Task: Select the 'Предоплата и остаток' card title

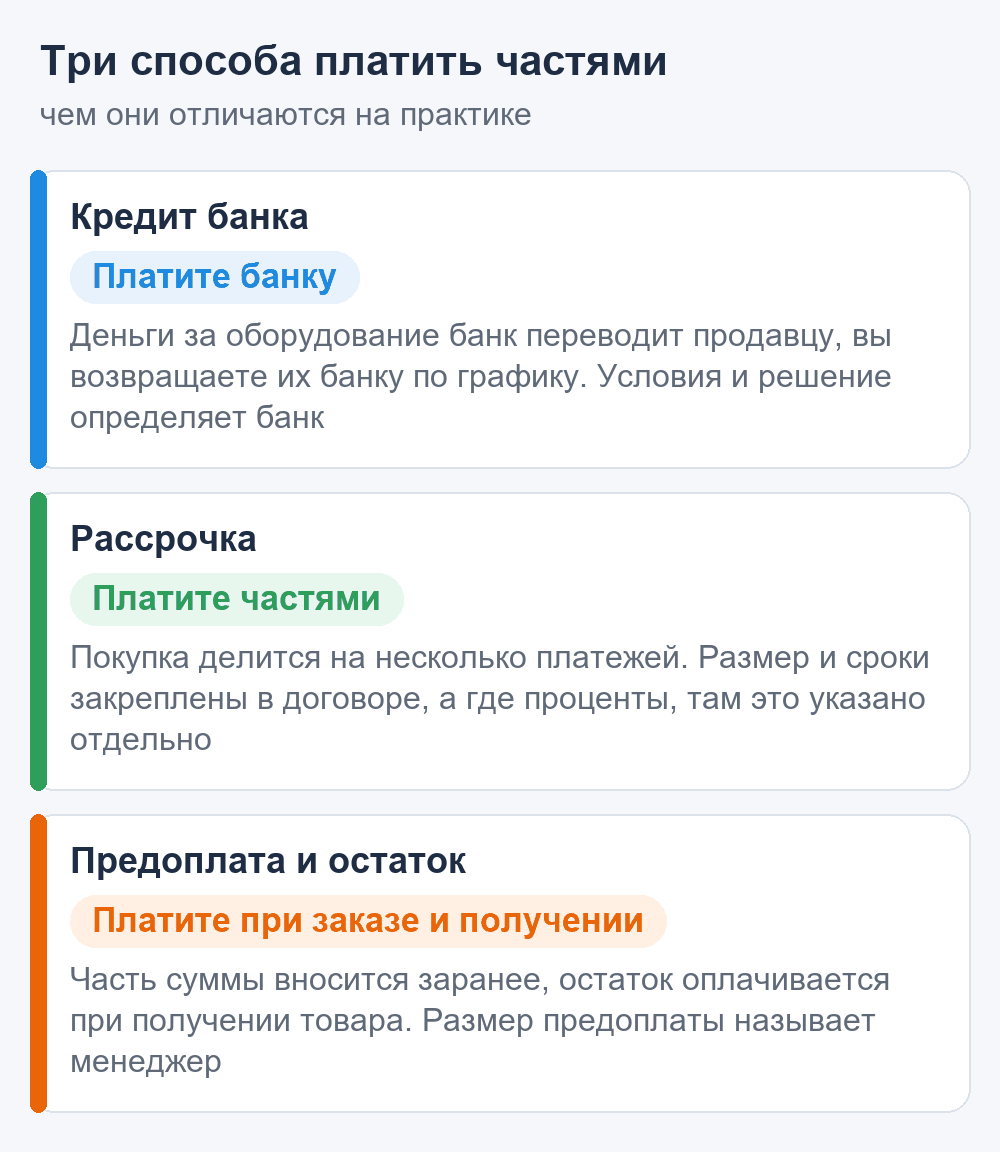Action: [x=268, y=860]
